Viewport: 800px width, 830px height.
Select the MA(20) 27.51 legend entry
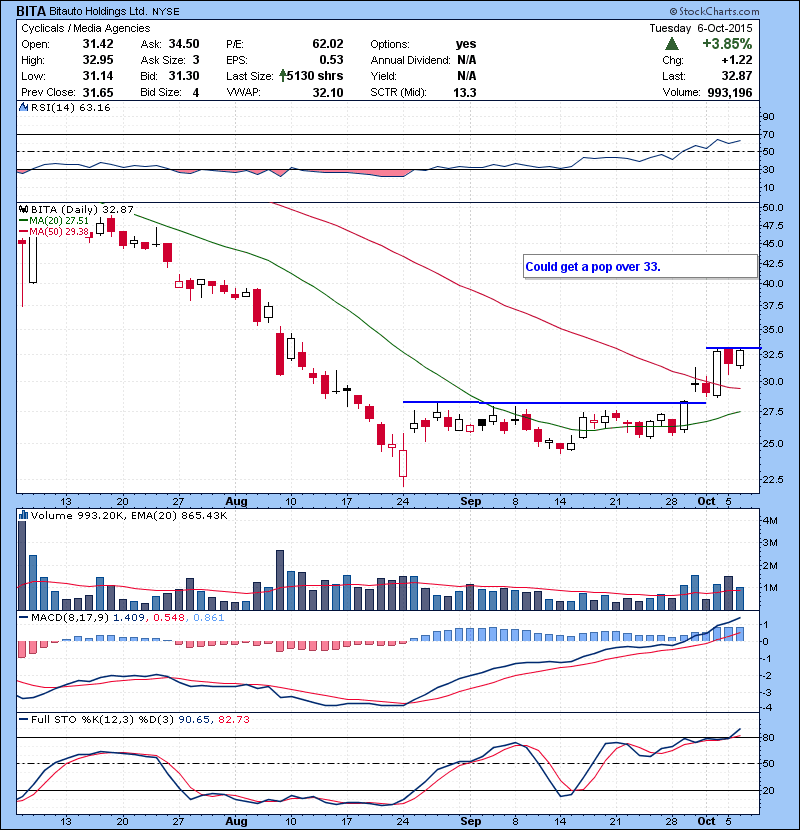[x=54, y=221]
